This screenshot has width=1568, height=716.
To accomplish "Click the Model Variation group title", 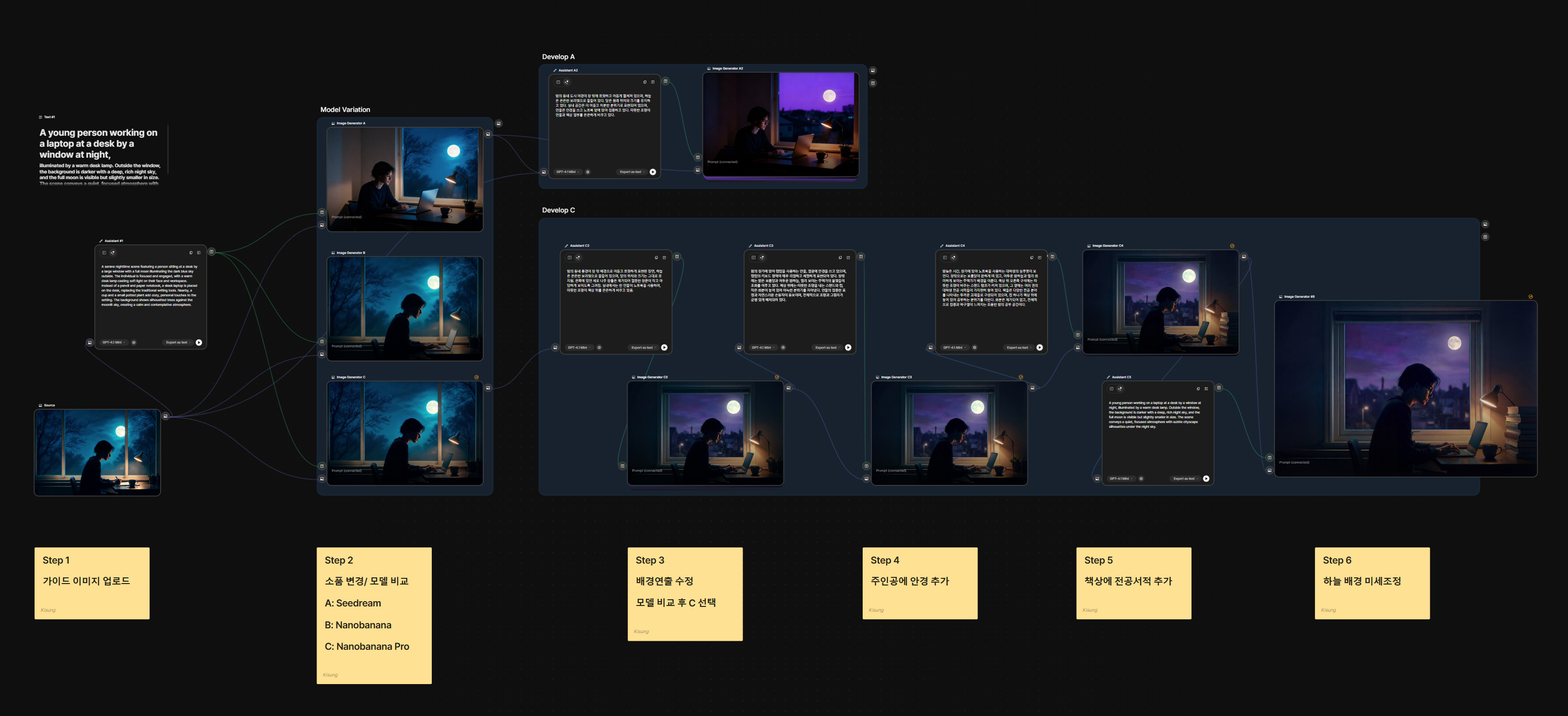I will [x=345, y=110].
